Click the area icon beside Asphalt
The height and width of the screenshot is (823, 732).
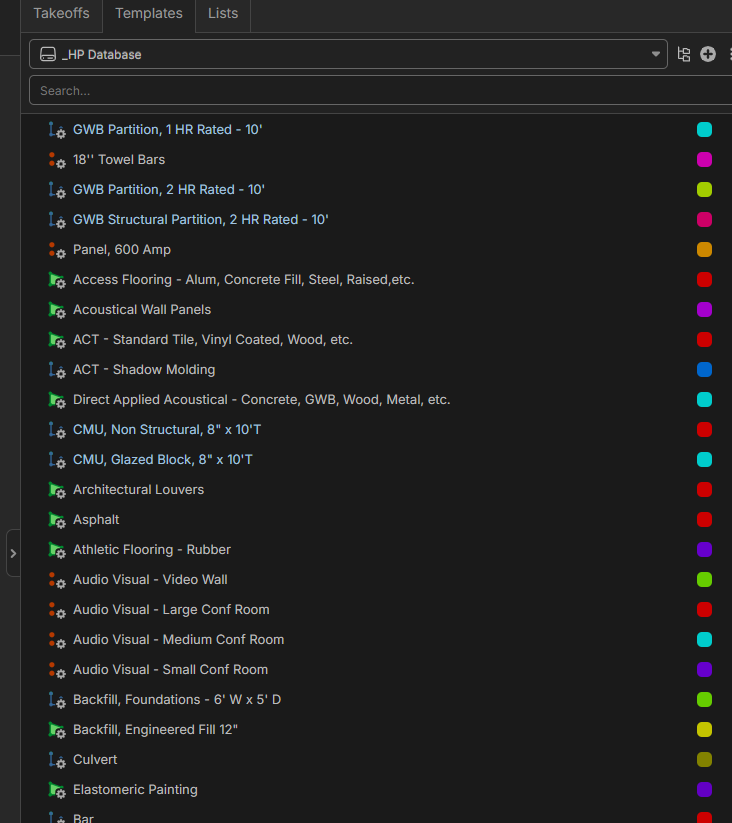(x=57, y=520)
